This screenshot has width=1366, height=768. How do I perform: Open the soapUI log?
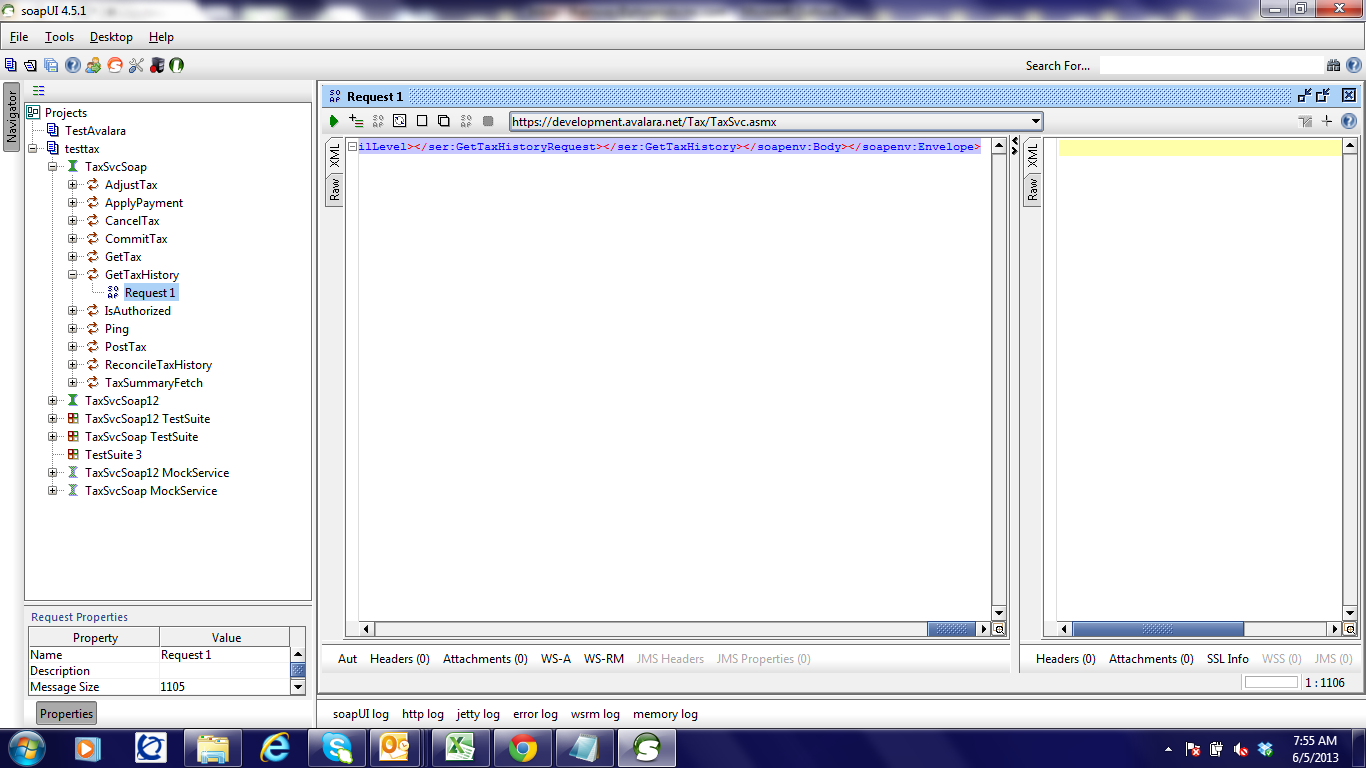click(361, 714)
